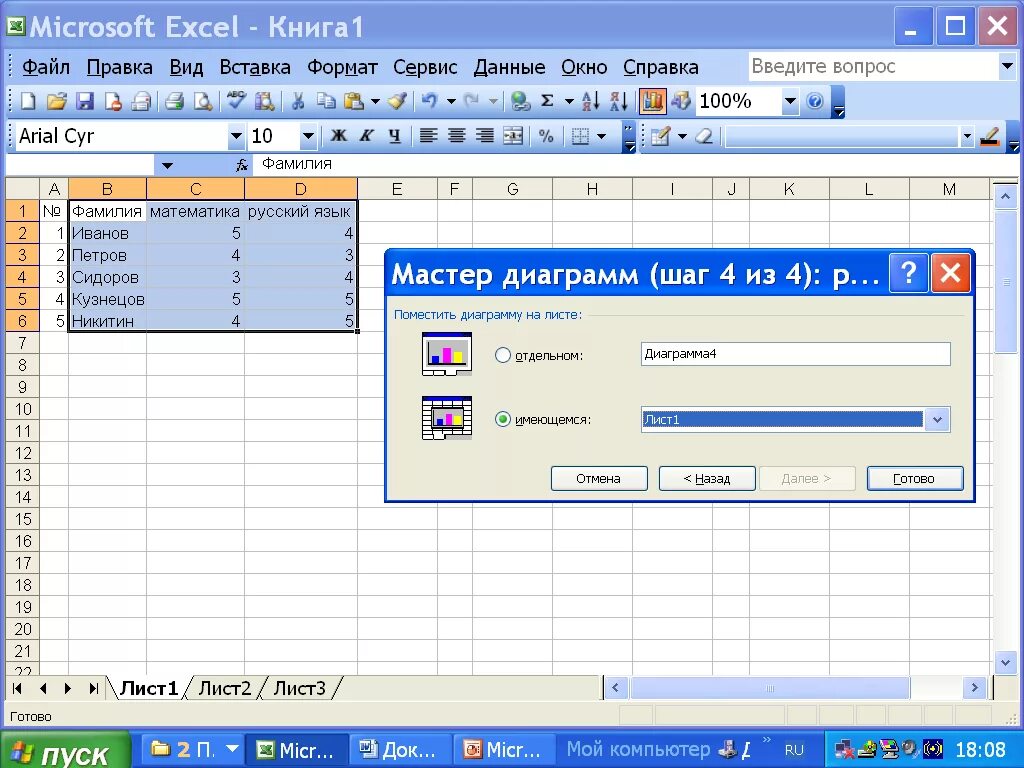Click the horizontal scrollbar thumb
Viewport: 1024px width, 768px height.
(x=769, y=688)
